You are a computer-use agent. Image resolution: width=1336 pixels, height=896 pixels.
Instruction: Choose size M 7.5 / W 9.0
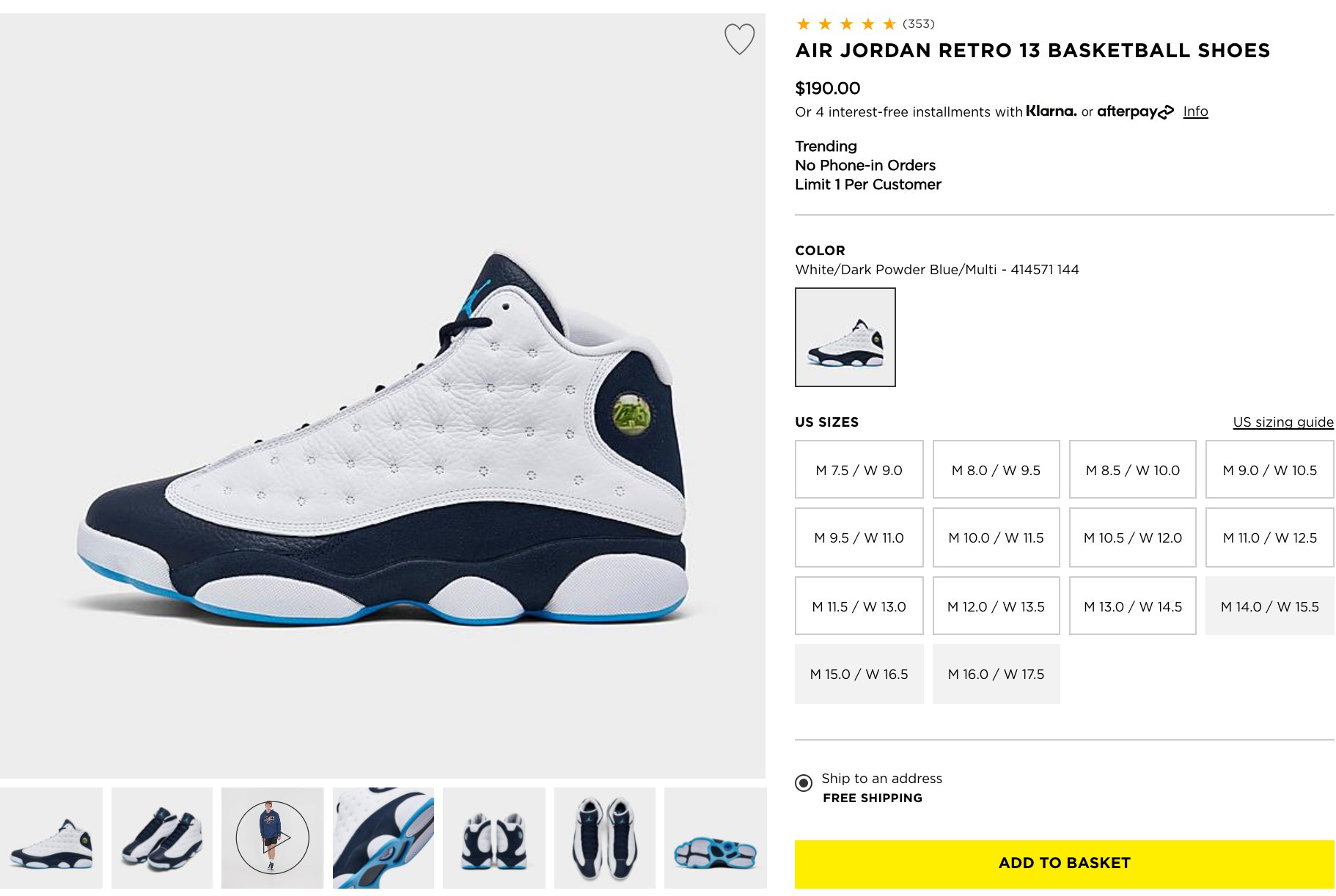[x=859, y=470]
